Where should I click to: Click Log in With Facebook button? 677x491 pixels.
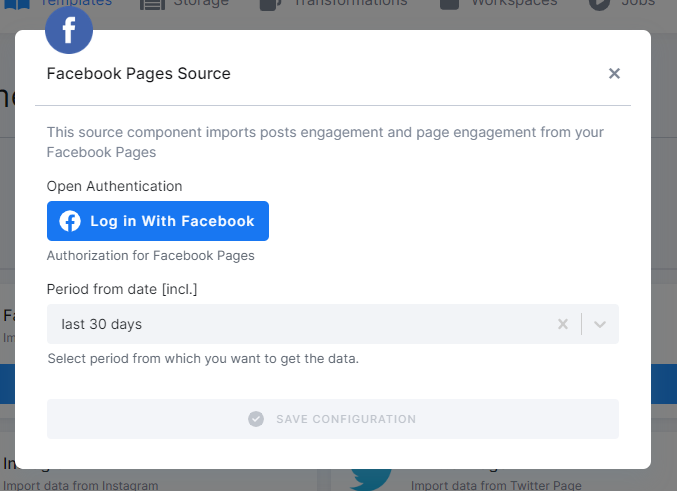[x=158, y=221]
